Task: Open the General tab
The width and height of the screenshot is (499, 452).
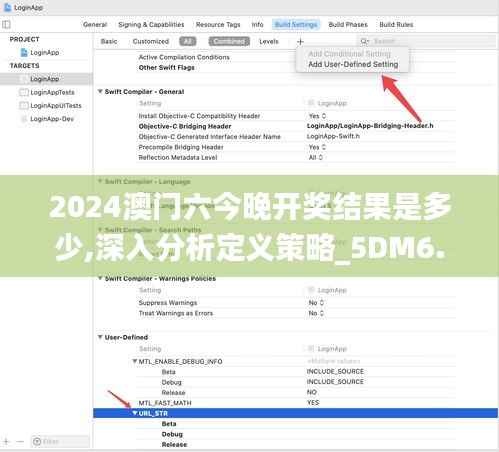Action: (x=95, y=25)
